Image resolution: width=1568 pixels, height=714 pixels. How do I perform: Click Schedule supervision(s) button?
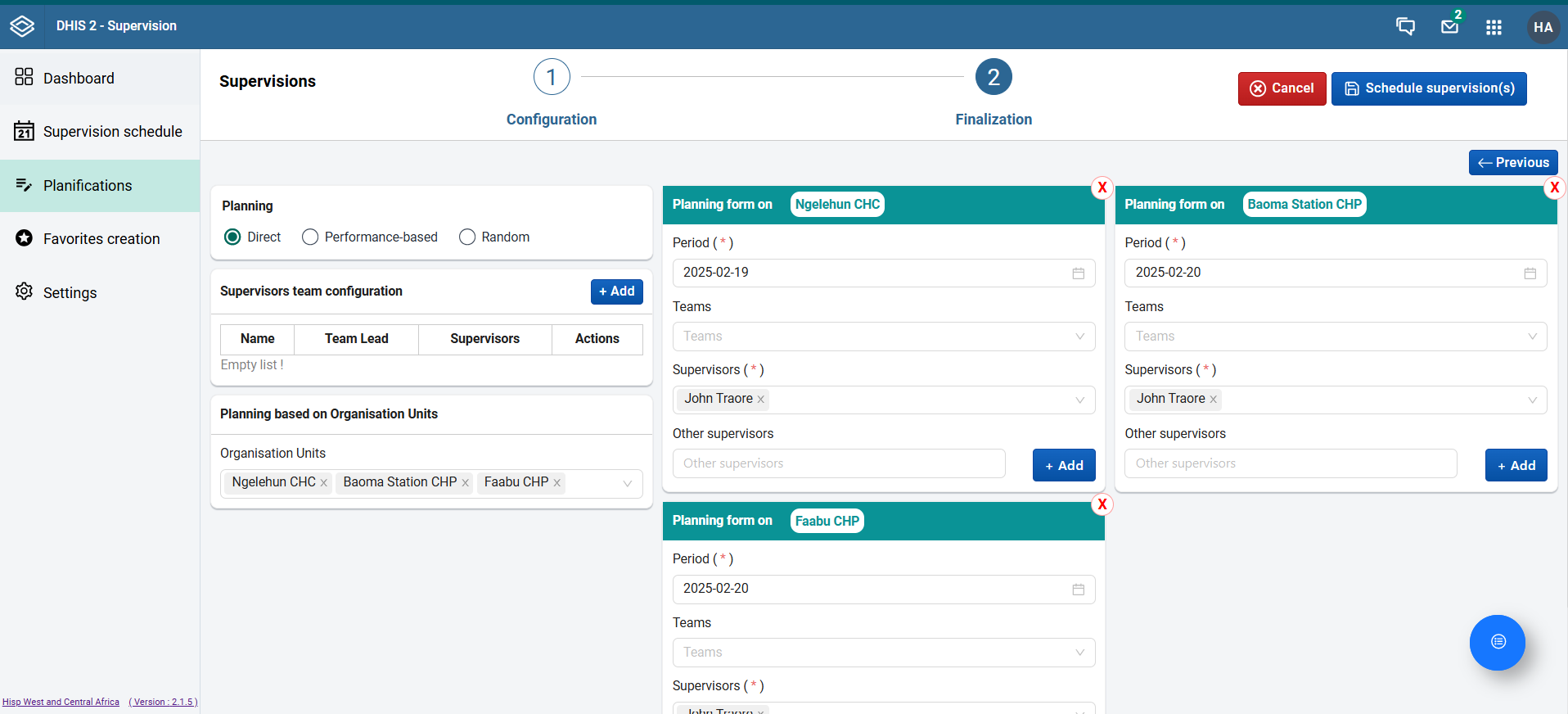[x=1429, y=88]
